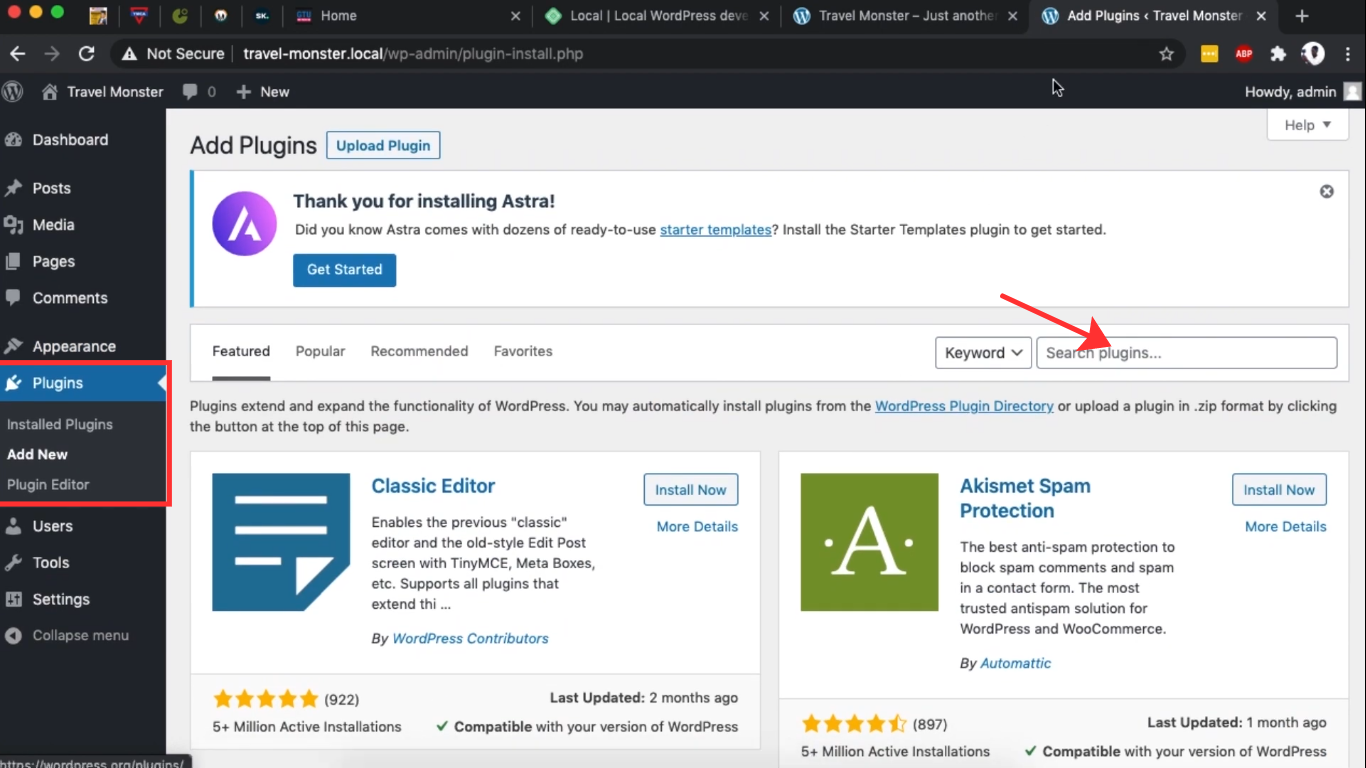The width and height of the screenshot is (1366, 768).
Task: Click Get Started in the Astra notice
Action: pyautogui.click(x=344, y=270)
